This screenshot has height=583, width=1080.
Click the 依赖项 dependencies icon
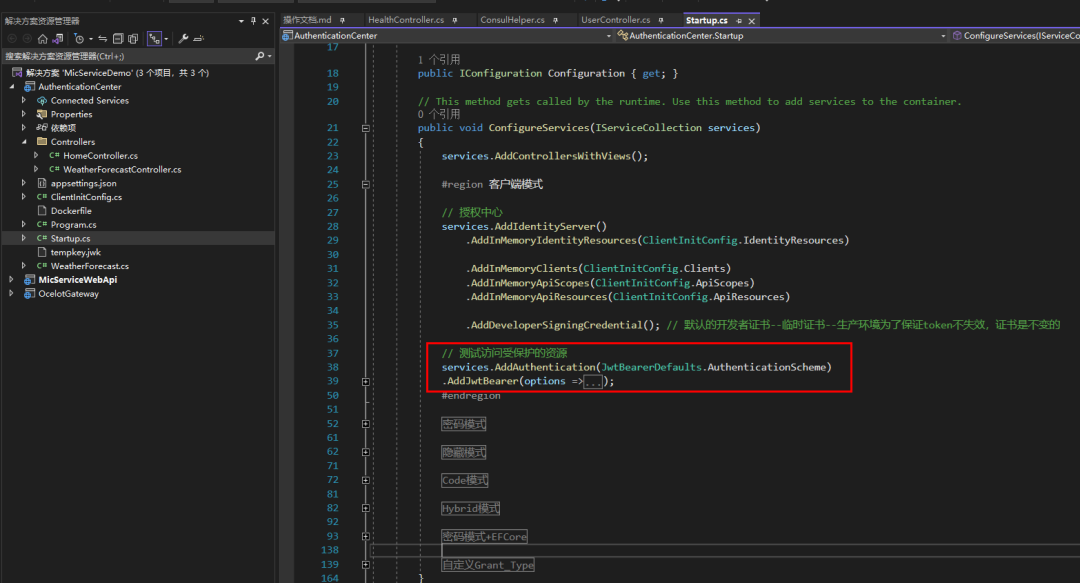pyautogui.click(x=42, y=127)
